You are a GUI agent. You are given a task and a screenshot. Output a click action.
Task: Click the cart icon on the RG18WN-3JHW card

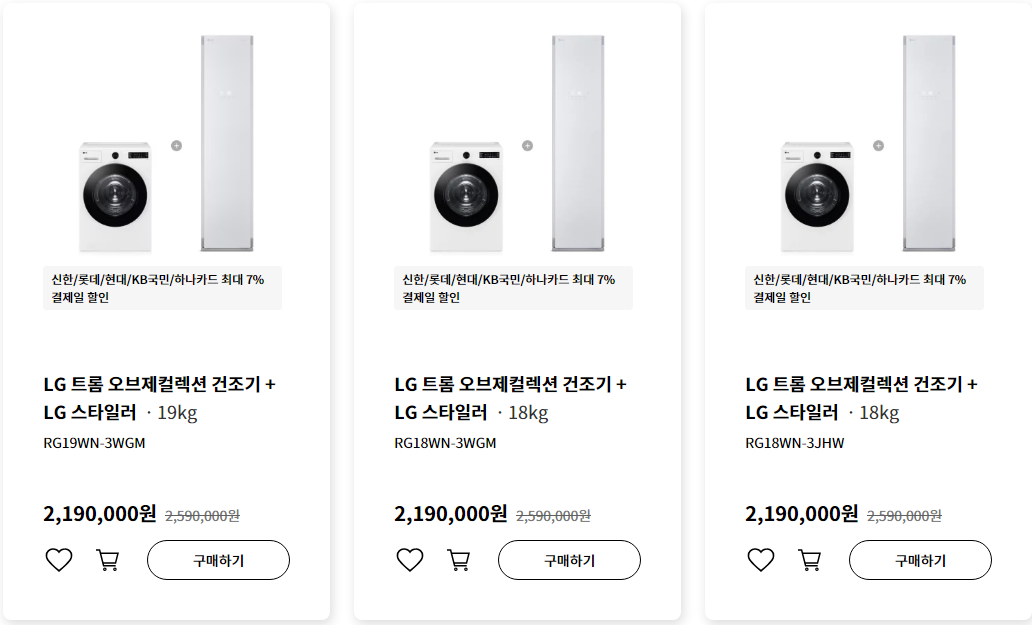tap(809, 560)
